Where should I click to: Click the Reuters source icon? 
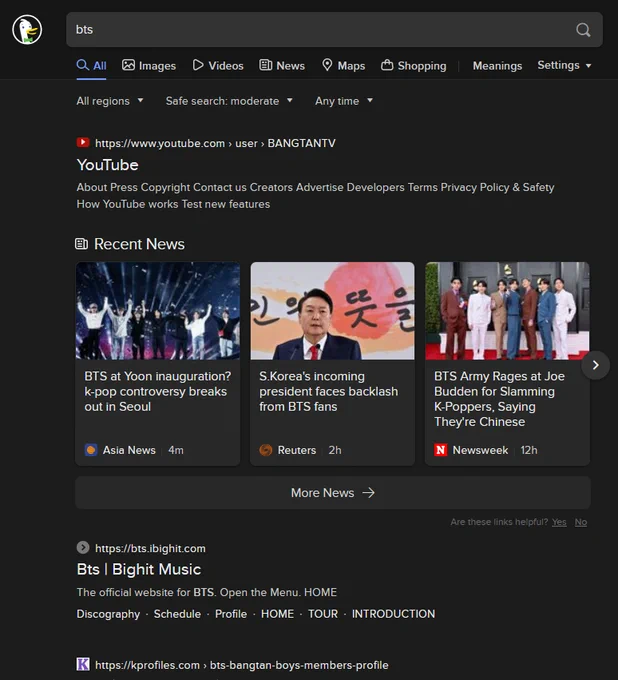point(265,450)
